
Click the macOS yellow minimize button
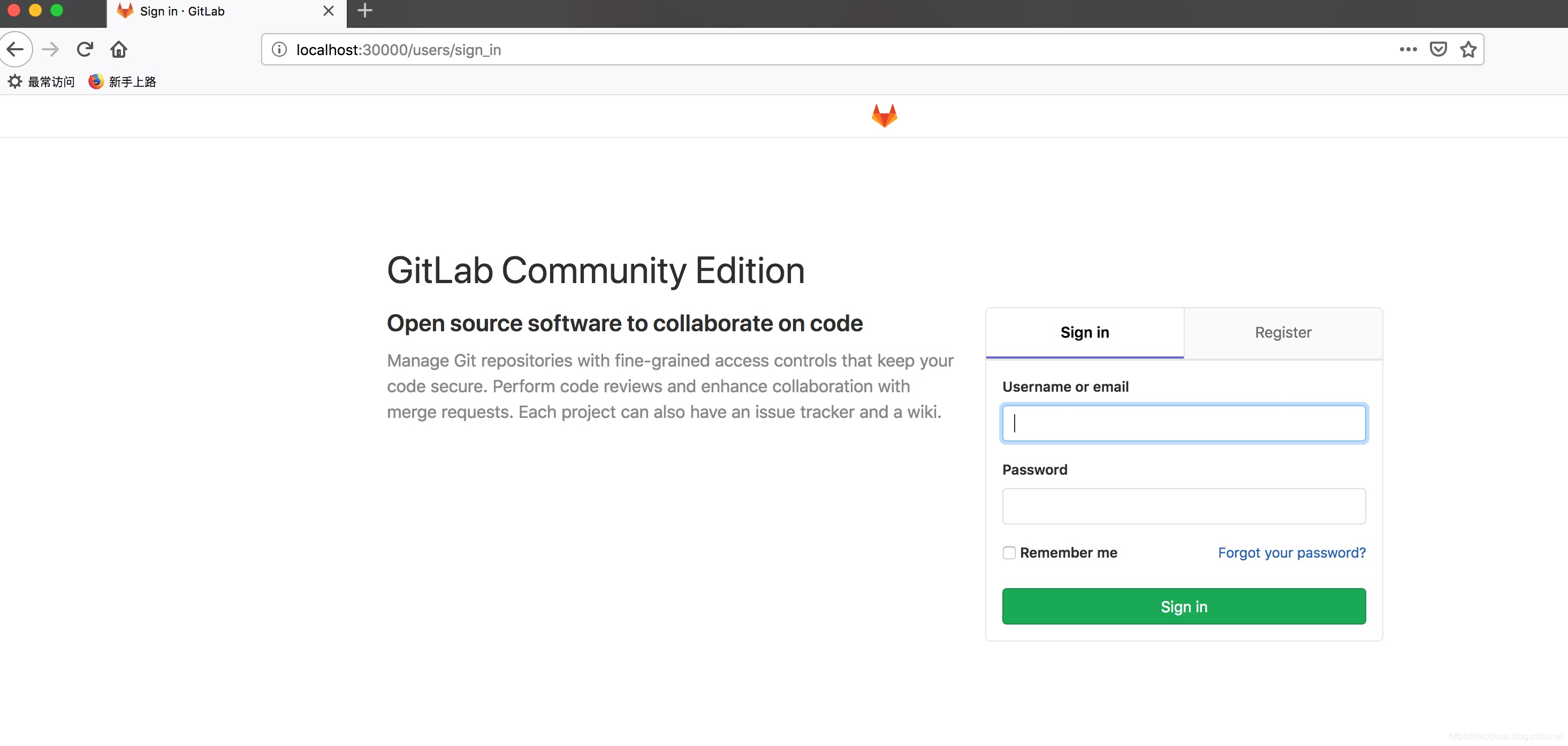click(35, 10)
